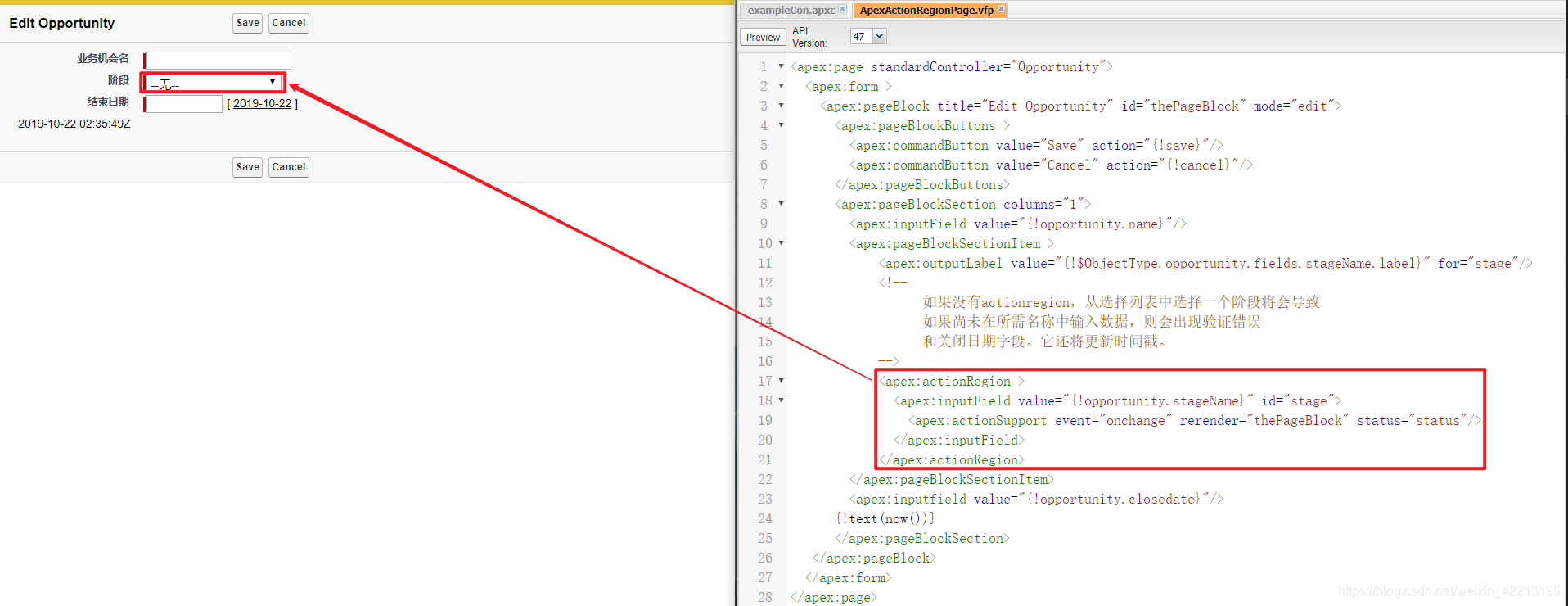This screenshot has width=1568, height=606.
Task: Open the API Version dropdown
Action: point(880,36)
